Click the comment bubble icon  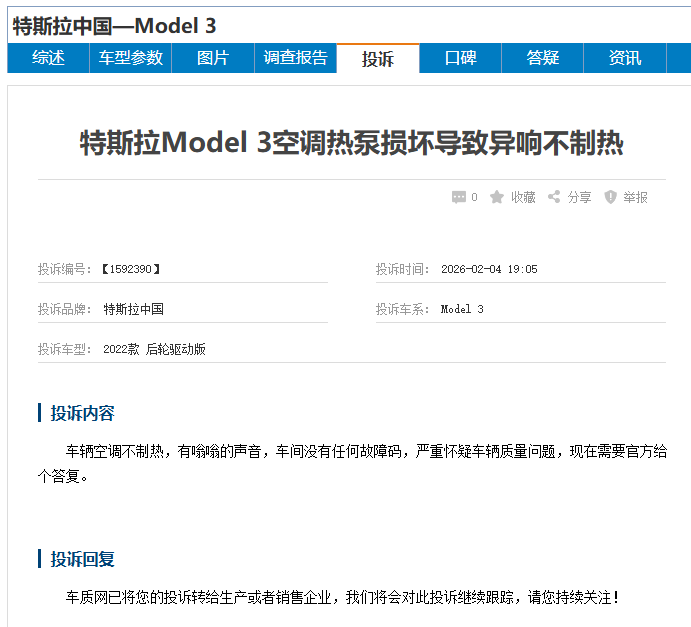tap(458, 197)
